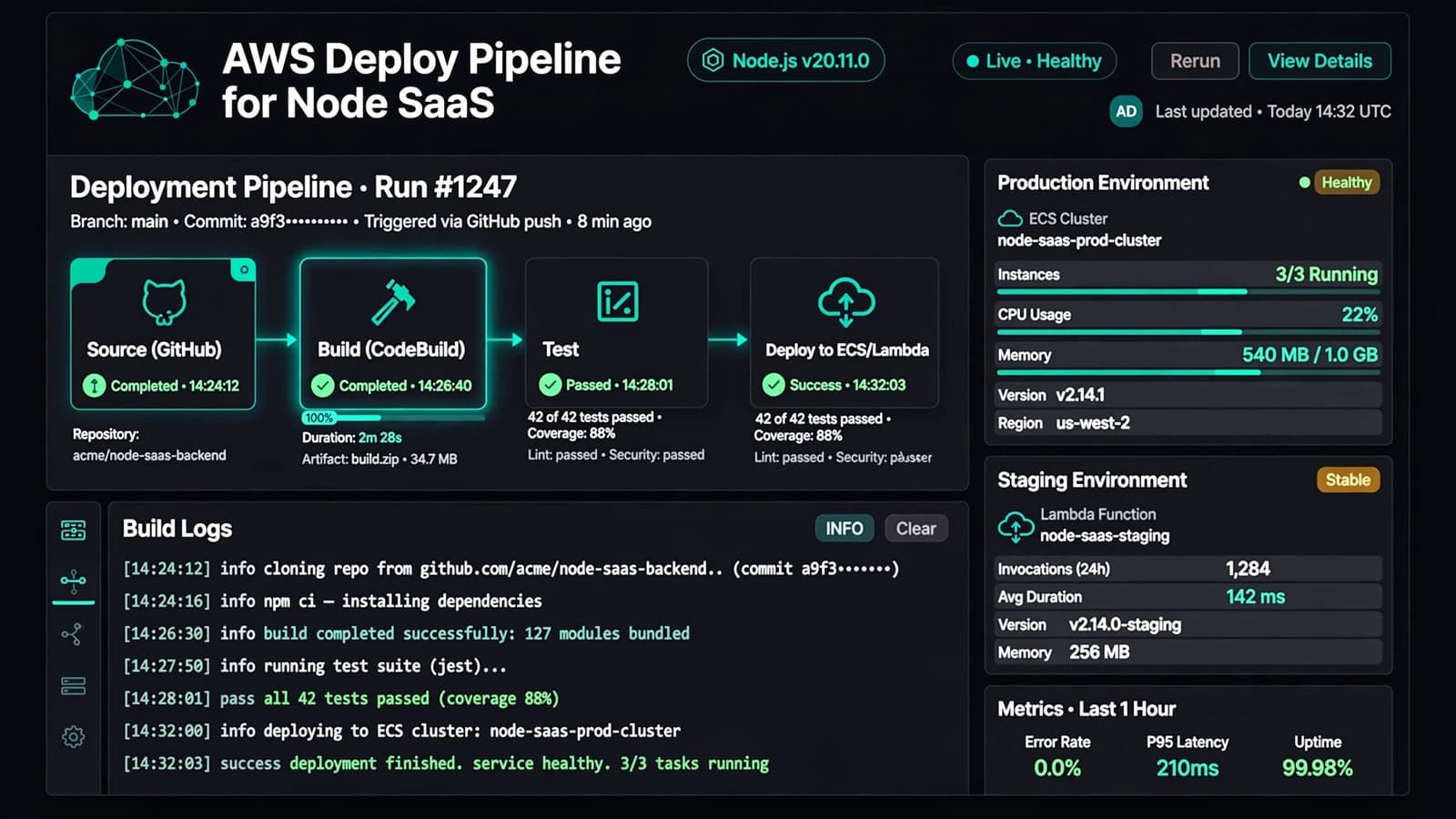This screenshot has width=1456, height=819.
Task: Toggle the INFO log level filter
Action: click(844, 529)
